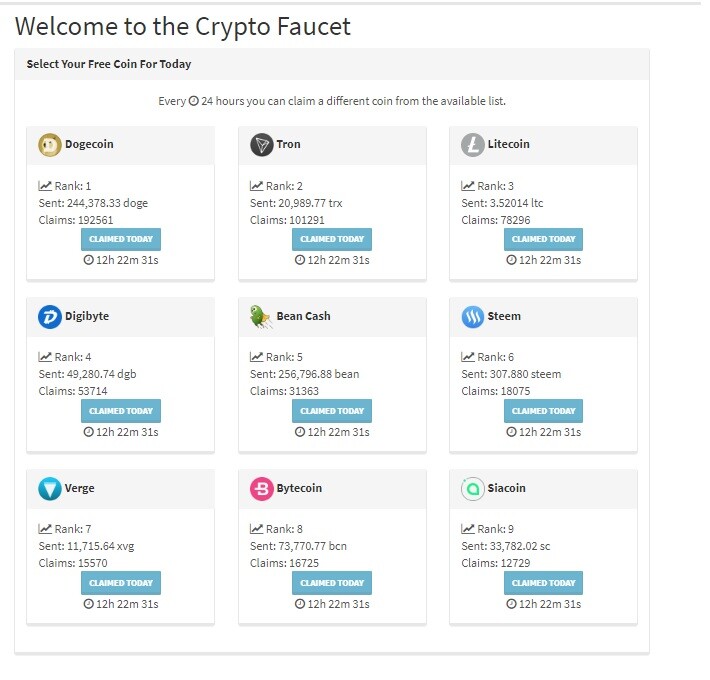
Task: Click the Rank chart icon under Dogecoin
Action: [x=45, y=186]
